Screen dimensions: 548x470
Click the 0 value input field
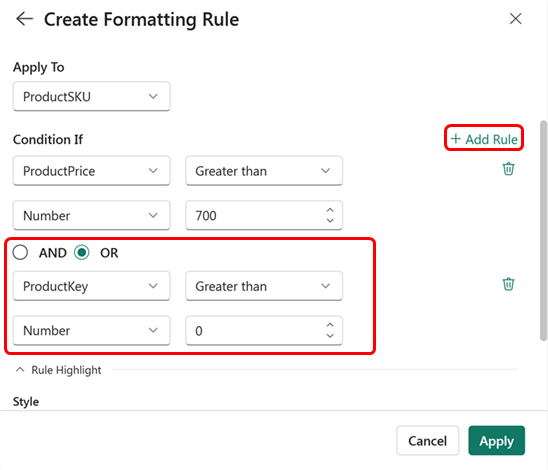pos(264,330)
